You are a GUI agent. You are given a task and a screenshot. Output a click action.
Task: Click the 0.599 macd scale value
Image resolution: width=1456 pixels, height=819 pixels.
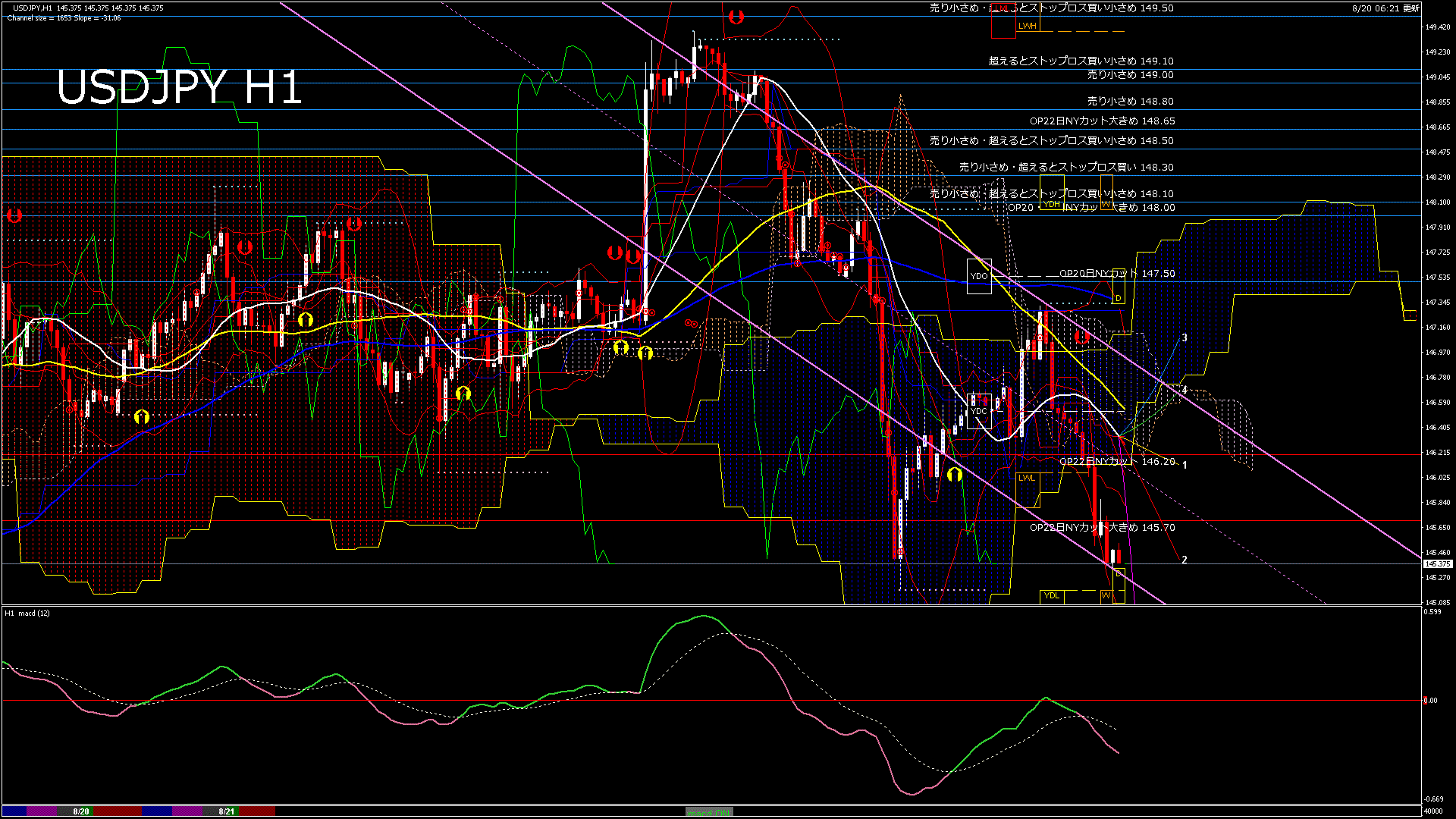[x=1432, y=611]
